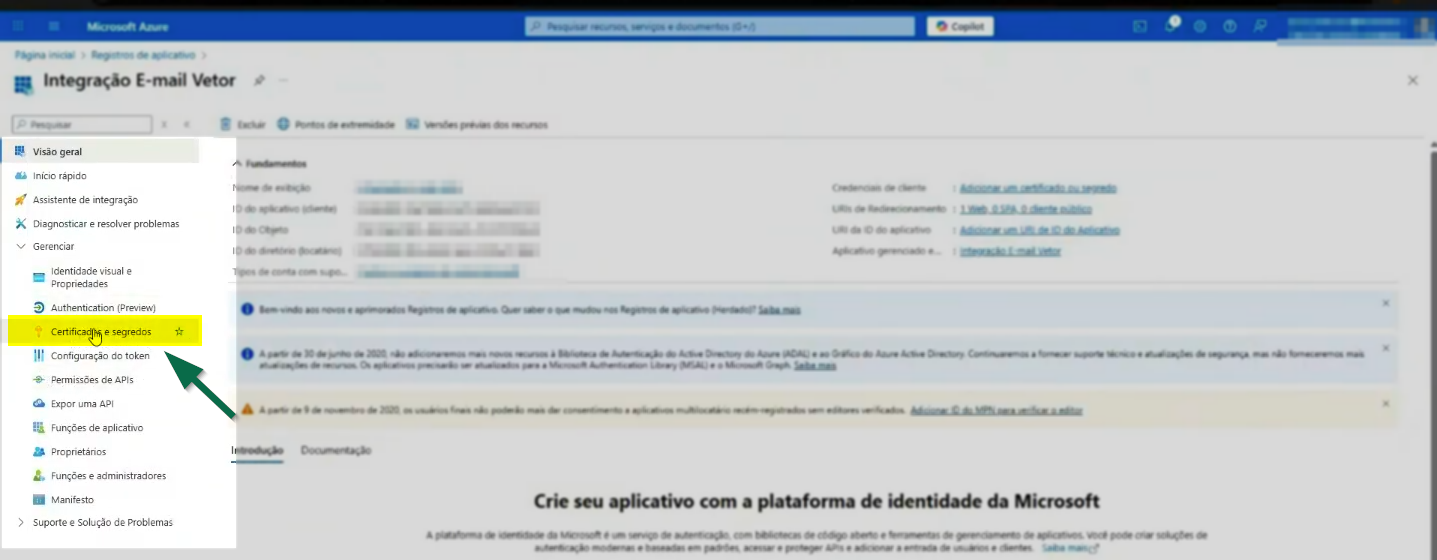Dismiss the Bem-vindo information banner
1437x560 pixels.
point(1385,302)
